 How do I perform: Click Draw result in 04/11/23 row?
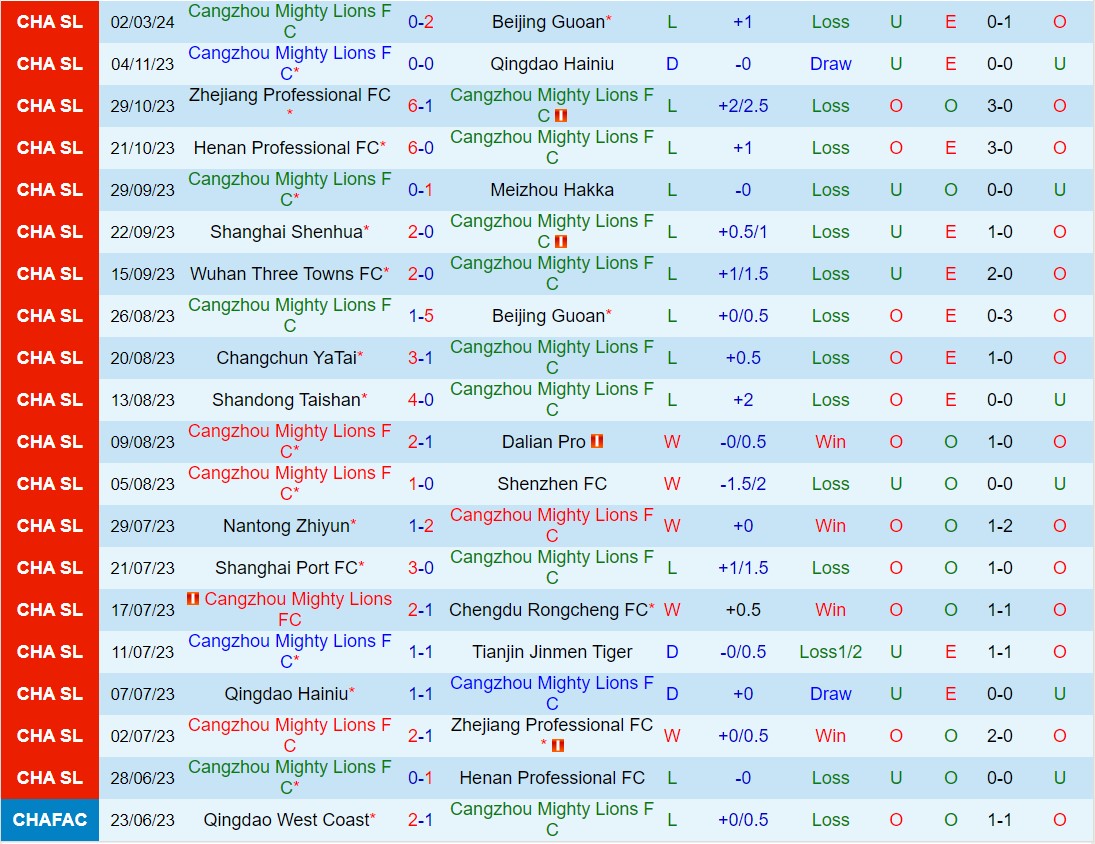point(830,64)
